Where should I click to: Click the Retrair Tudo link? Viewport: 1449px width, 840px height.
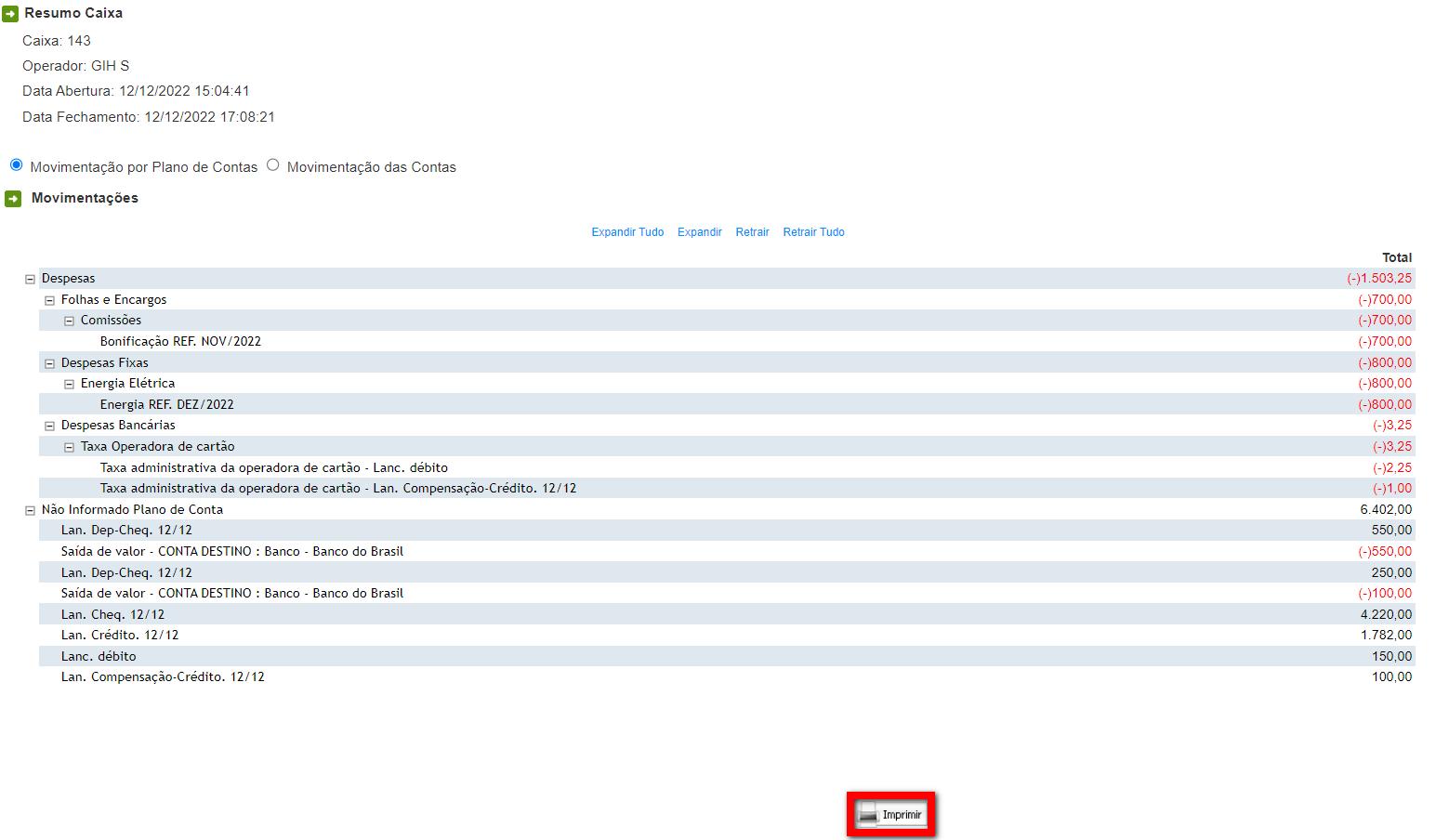coord(813,232)
